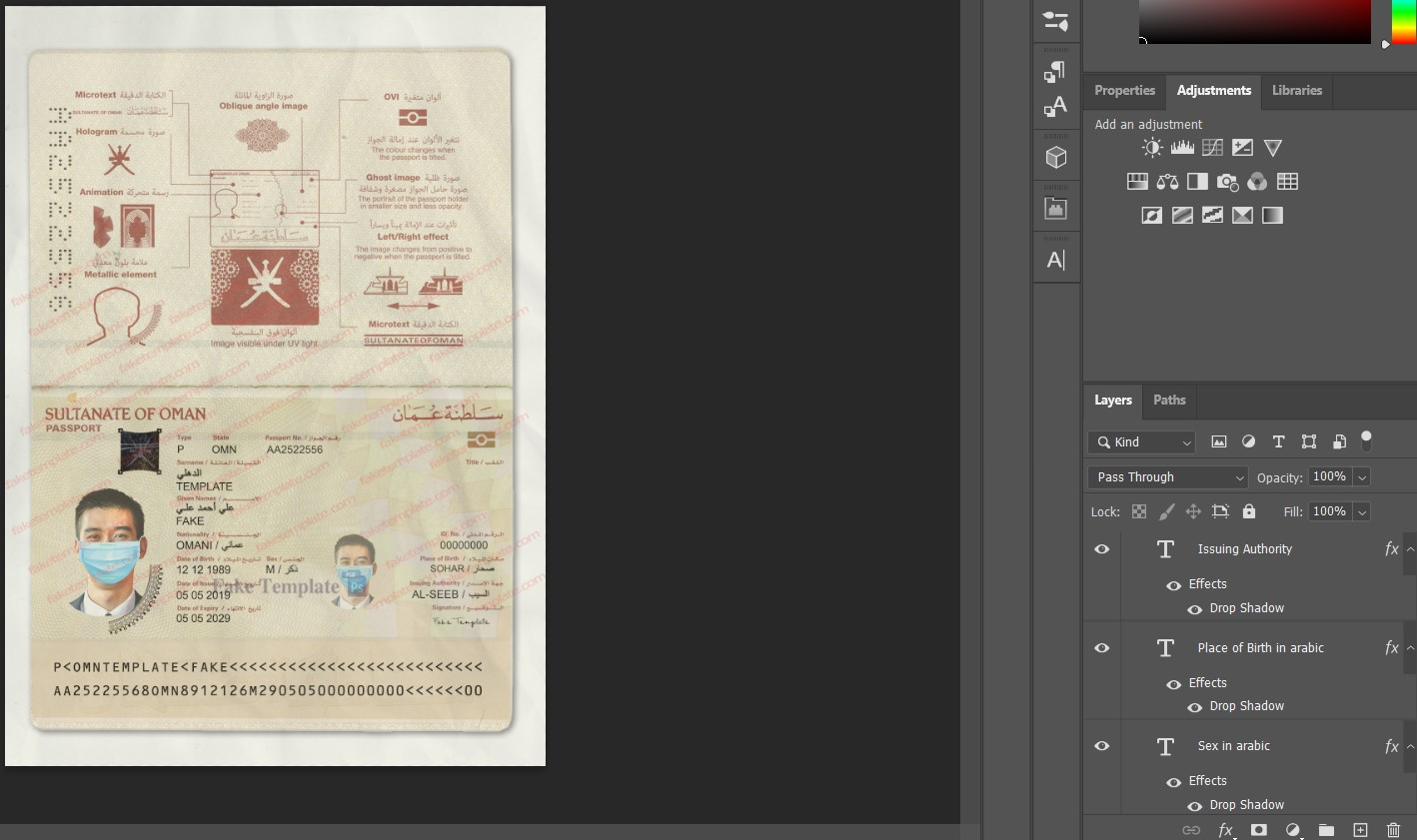Filter layers to show only type layers

pyautogui.click(x=1278, y=440)
